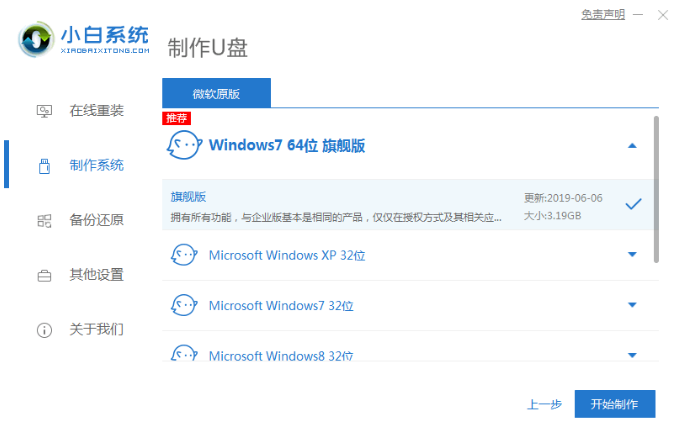Screen dimensions: 681x445
Task: Click the 制作U盘 page heading
Action: 208,48
